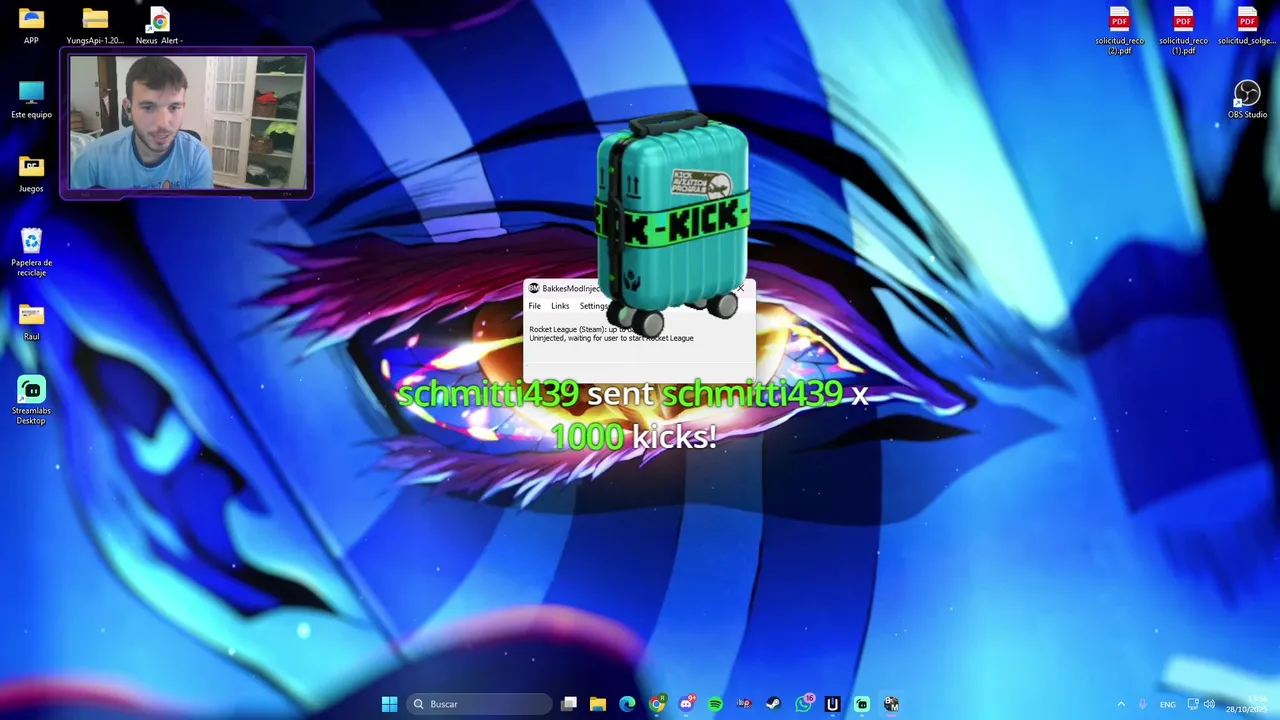The image size is (1280, 720).
Task: Select the Este equipo desktop icon
Action: click(x=31, y=100)
